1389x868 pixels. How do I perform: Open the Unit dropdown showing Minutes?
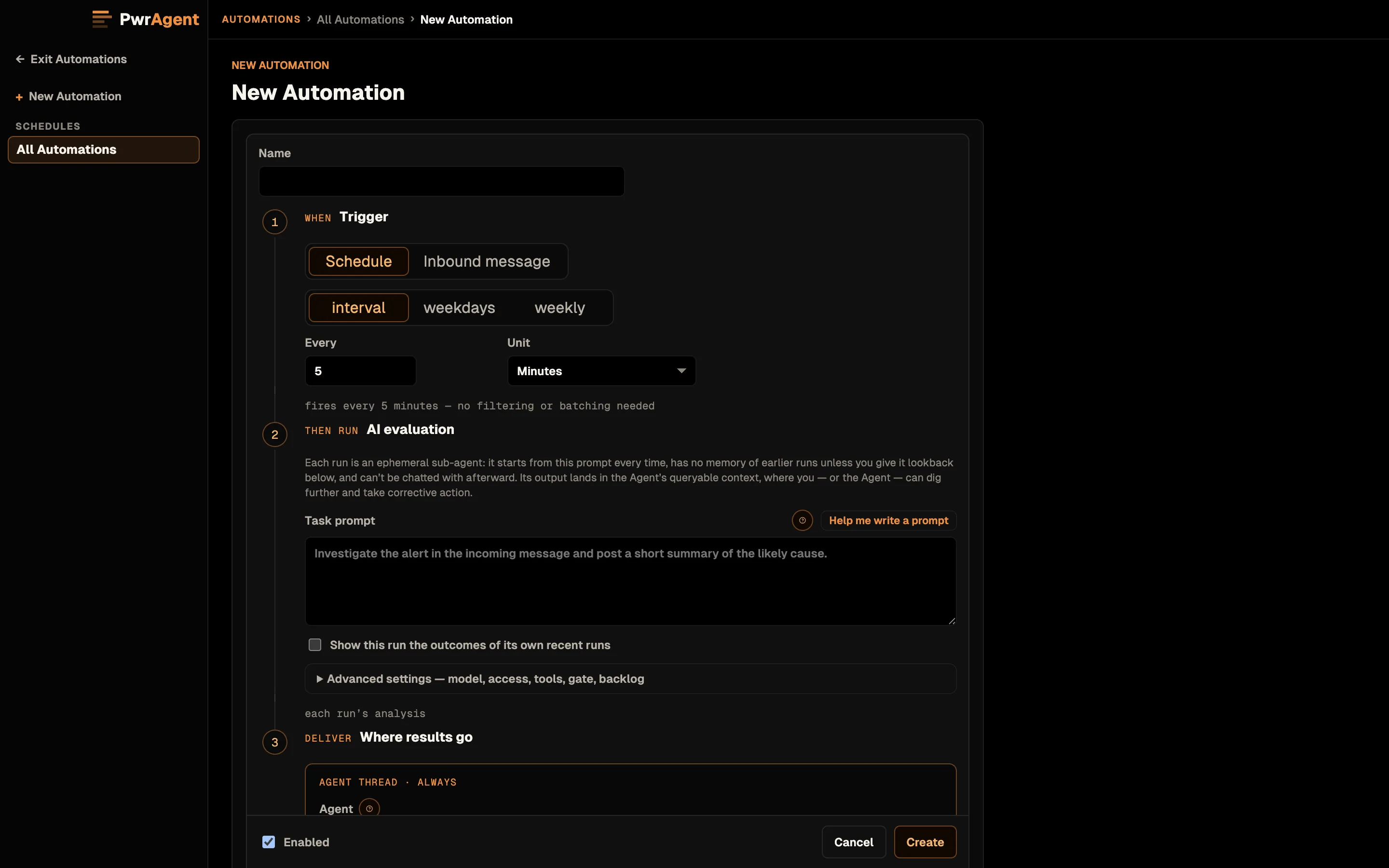(601, 371)
